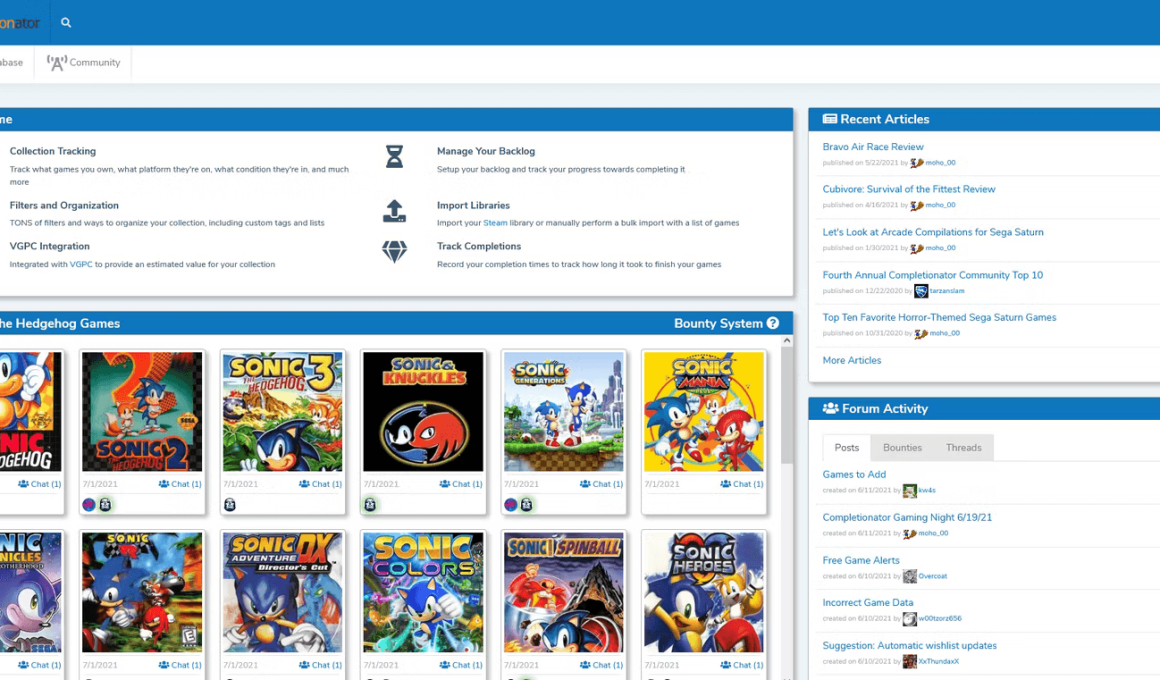Click the games list scrollbar up arrow

[786, 341]
